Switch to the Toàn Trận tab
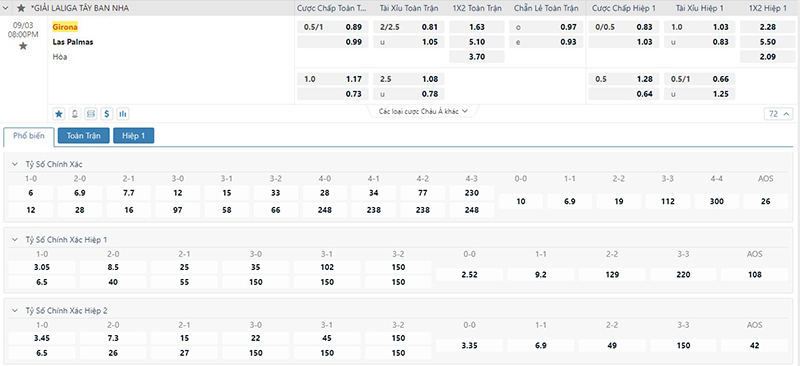Viewport: 800px width, 366px height. [x=84, y=136]
